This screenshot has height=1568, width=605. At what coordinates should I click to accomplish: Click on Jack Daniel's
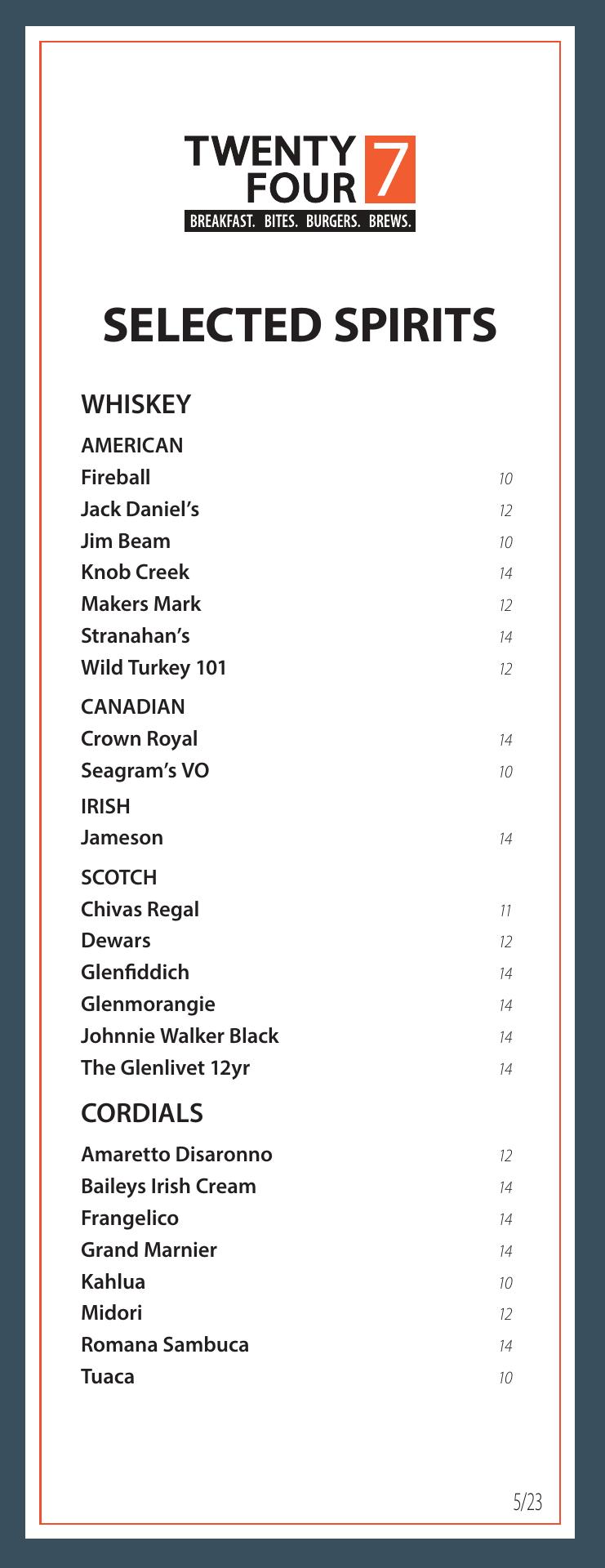[140, 510]
